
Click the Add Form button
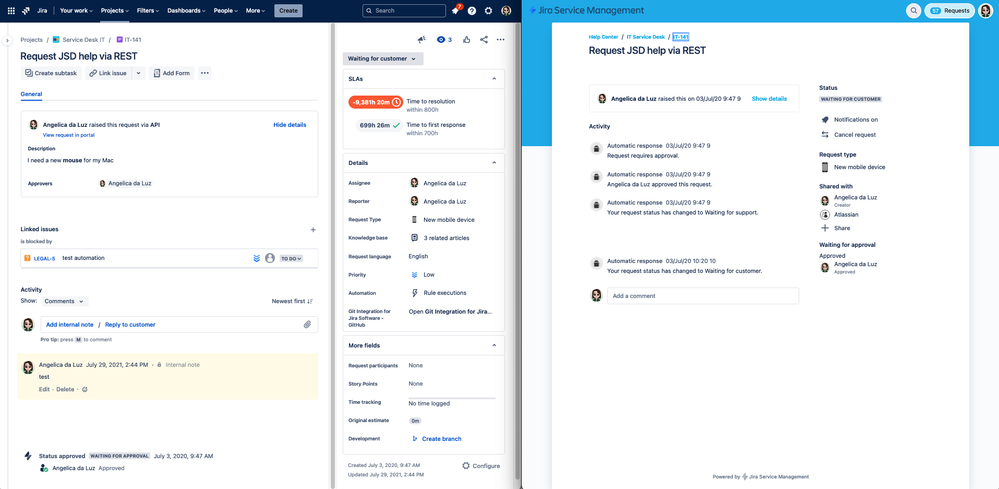(172, 73)
